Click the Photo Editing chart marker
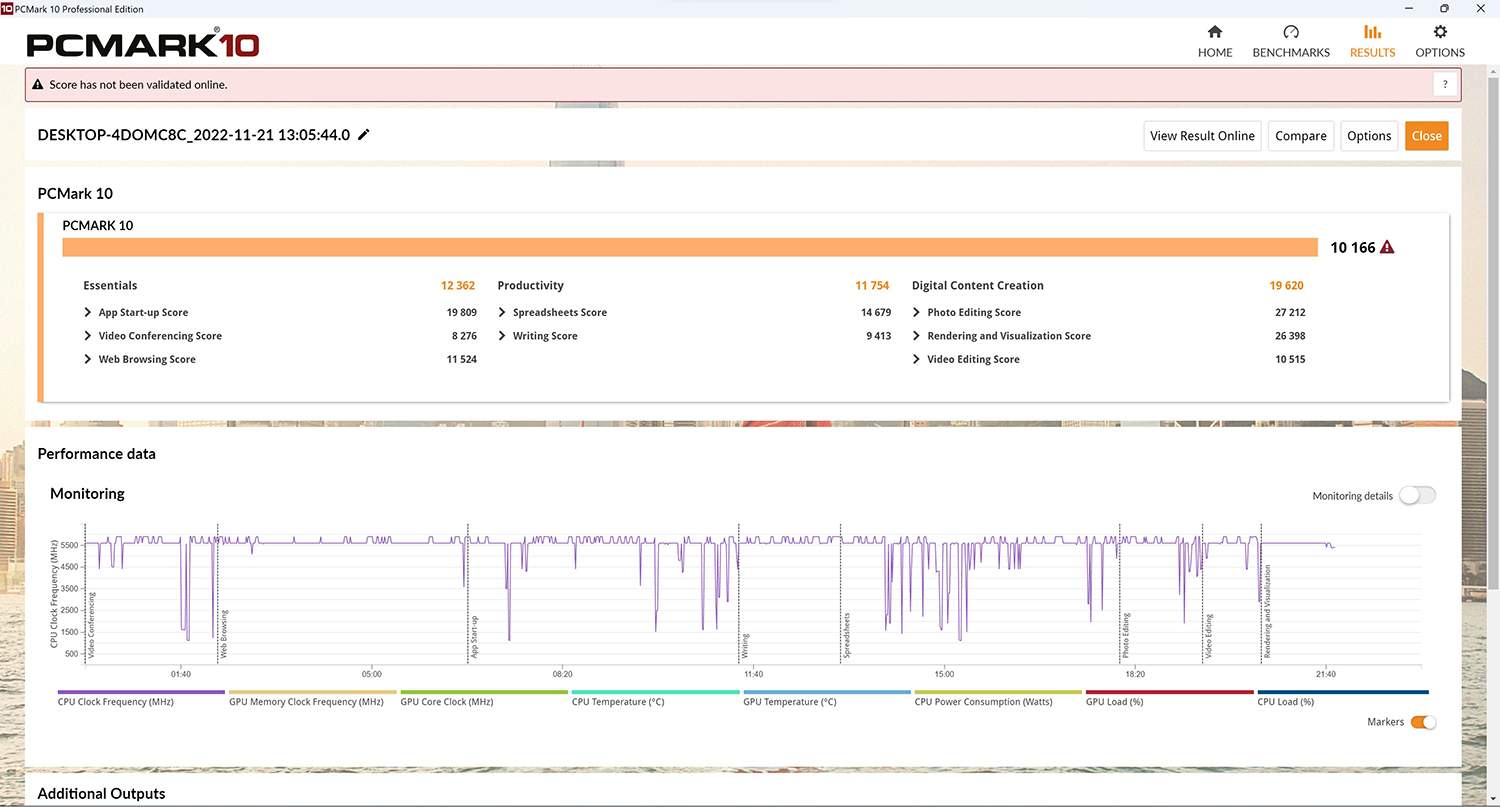The width and height of the screenshot is (1500, 807). pos(1125,636)
